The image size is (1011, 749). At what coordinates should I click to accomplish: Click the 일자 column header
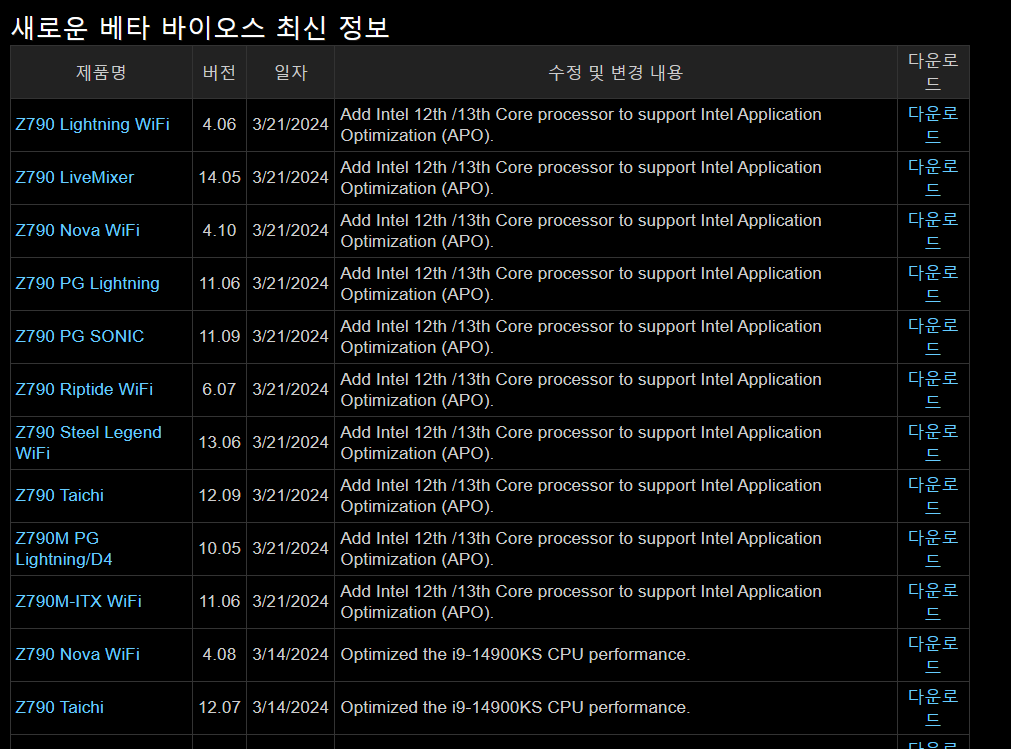(291, 72)
